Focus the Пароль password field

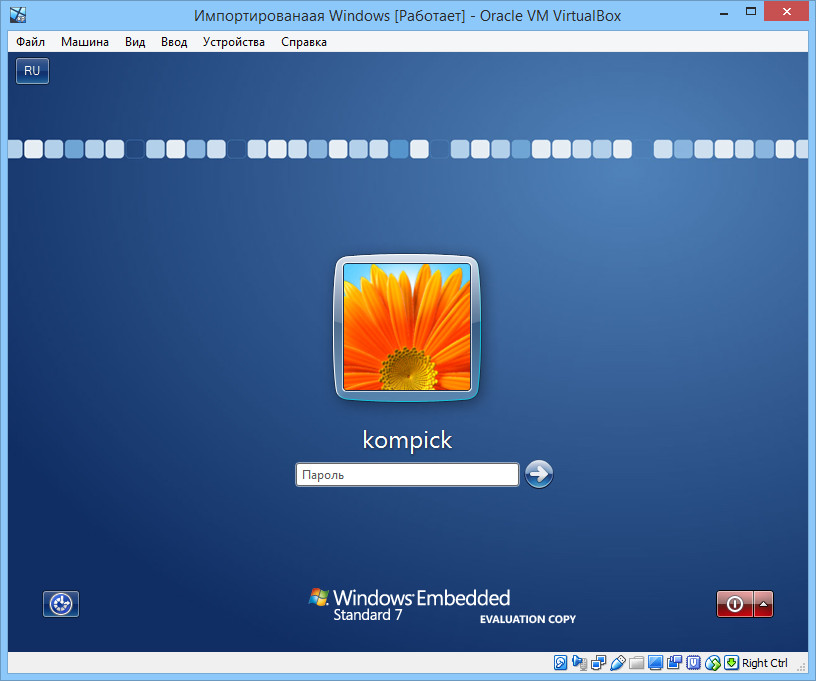407,474
